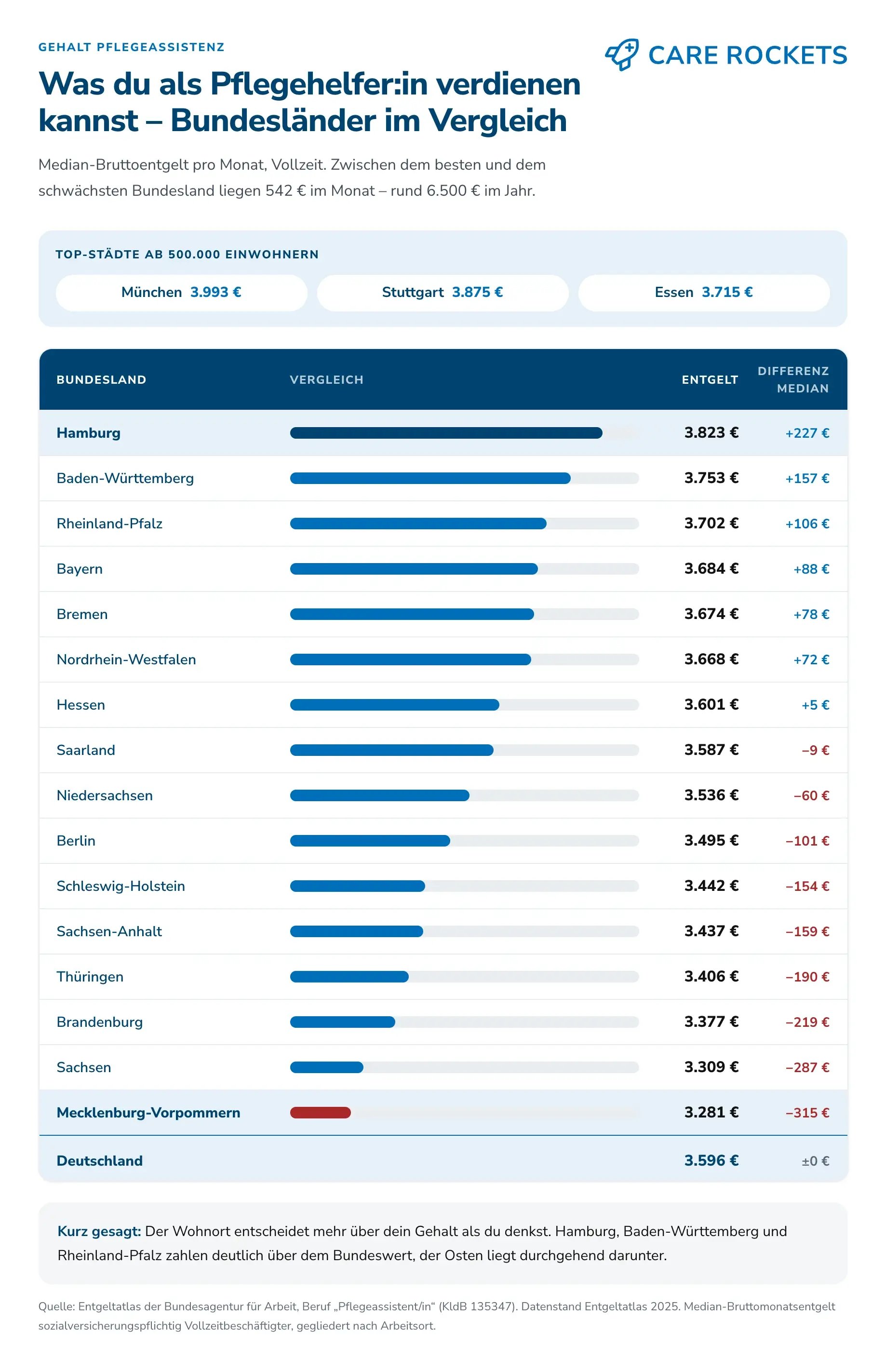Click the Saarland row name
The image size is (885, 1372).
[86, 751]
